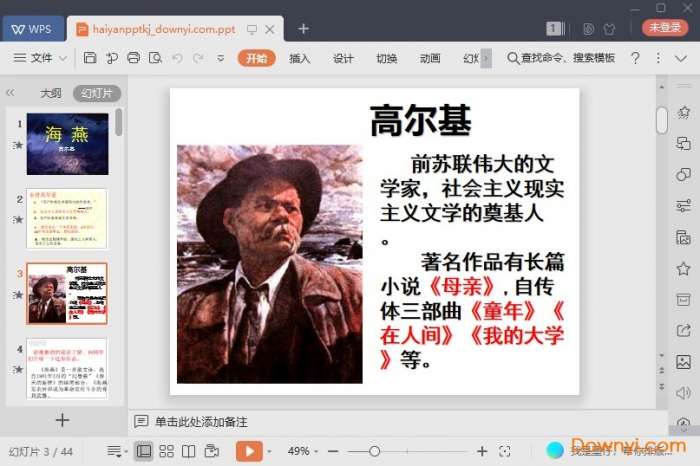This screenshot has width=700, height=466.
Task: Click the monitor icon on the document tab
Action: tap(252, 29)
